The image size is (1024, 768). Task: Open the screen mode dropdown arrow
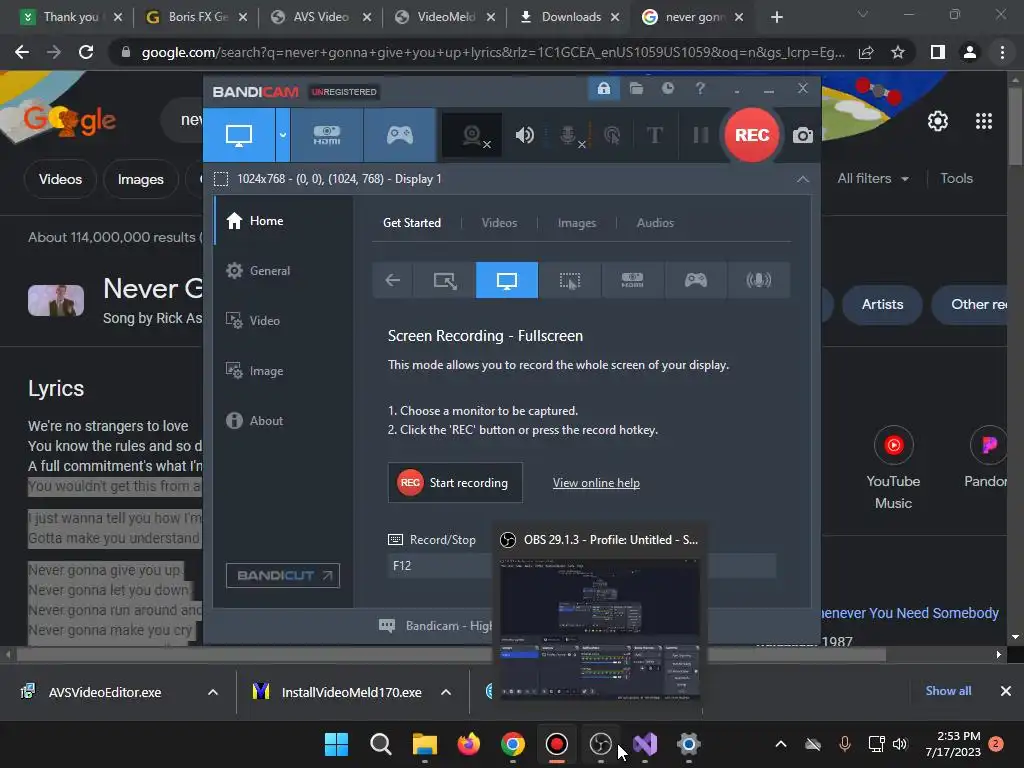(x=283, y=135)
